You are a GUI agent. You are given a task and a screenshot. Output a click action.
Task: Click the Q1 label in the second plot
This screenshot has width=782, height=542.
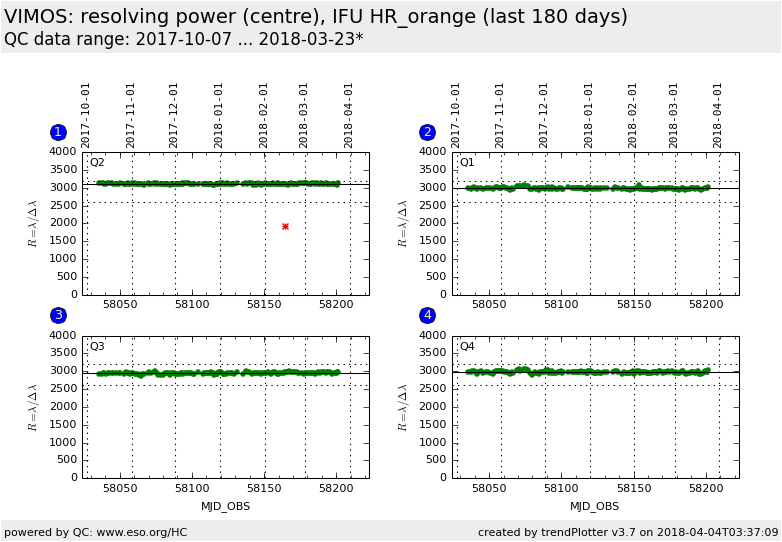467,162
